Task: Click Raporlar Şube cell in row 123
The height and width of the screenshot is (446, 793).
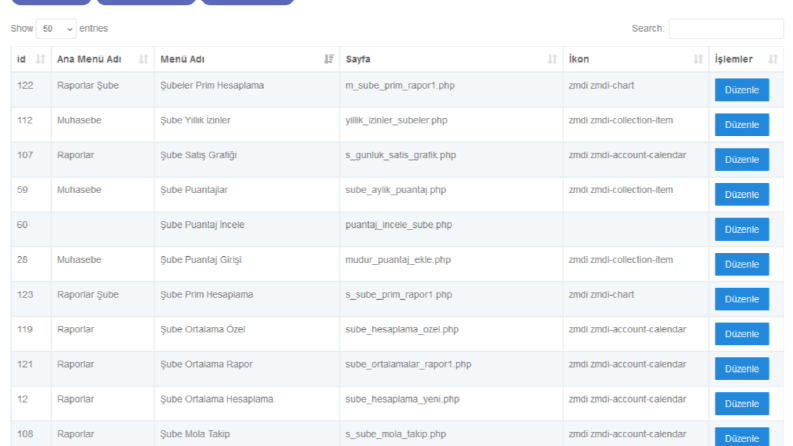Action: click(87, 295)
